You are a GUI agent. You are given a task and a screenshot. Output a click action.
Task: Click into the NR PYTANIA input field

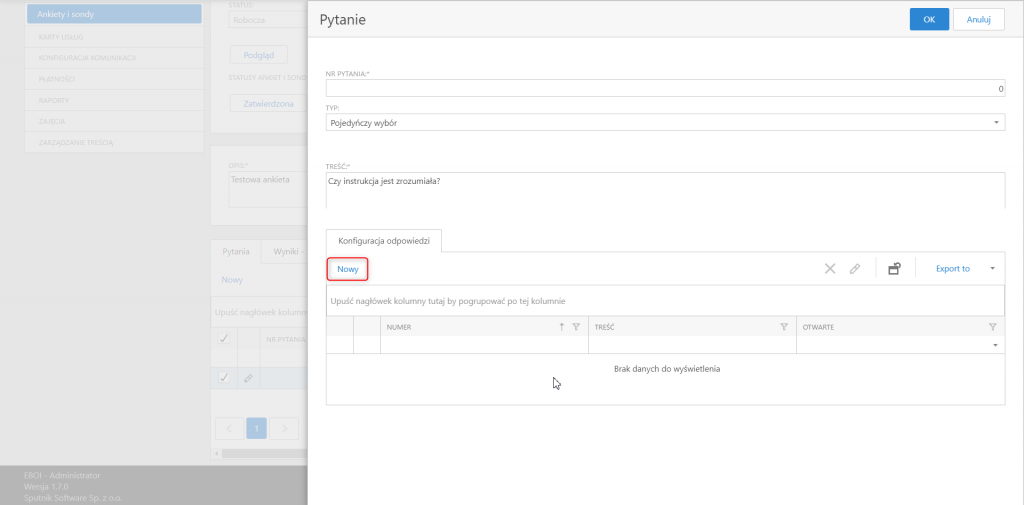click(x=665, y=88)
